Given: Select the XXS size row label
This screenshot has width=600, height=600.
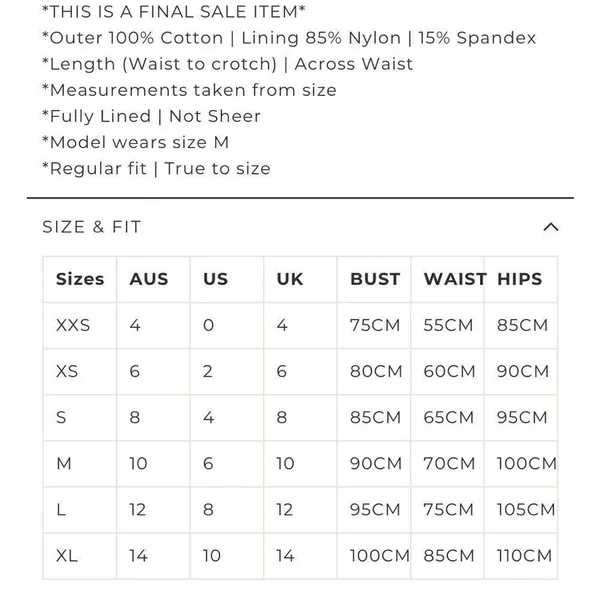Looking at the screenshot, I should [x=73, y=325].
